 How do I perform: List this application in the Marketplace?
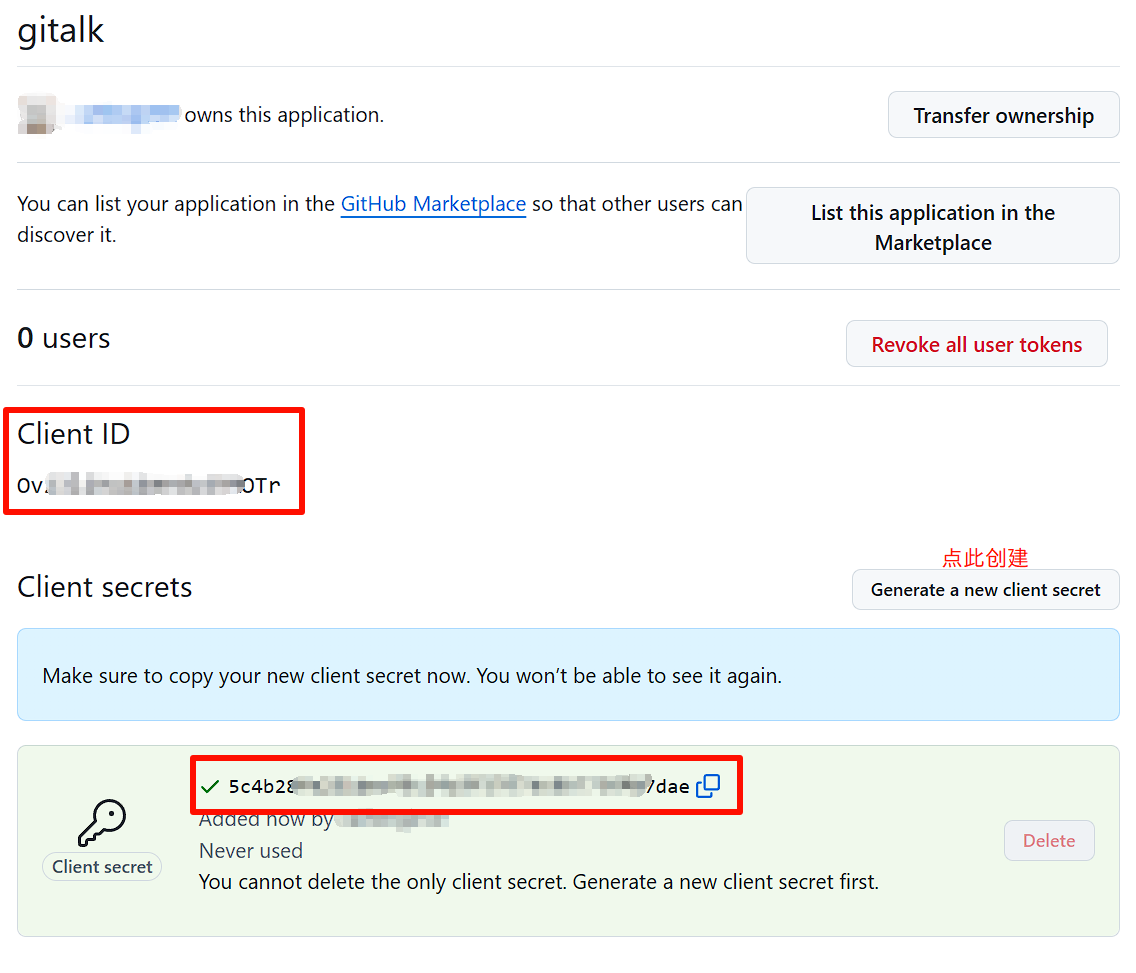(932, 227)
